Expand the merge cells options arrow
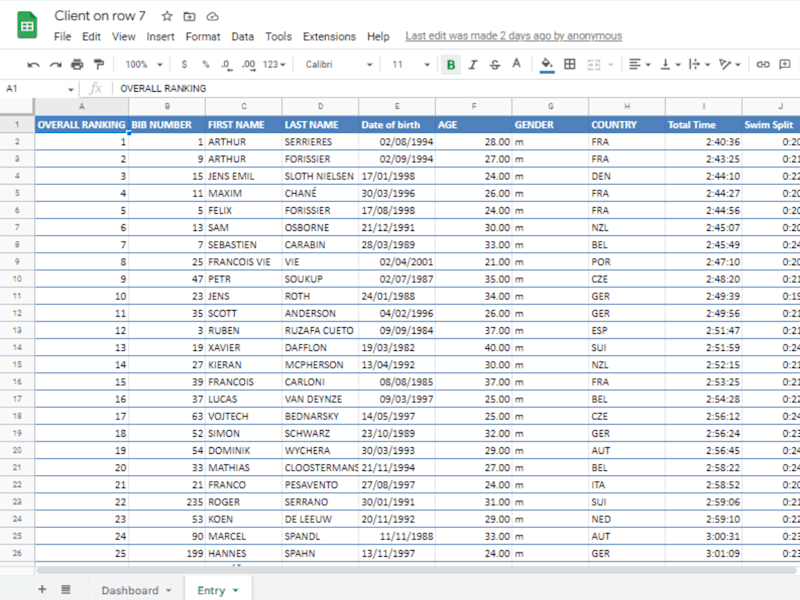Screen dimensions: 800x600 [611, 65]
